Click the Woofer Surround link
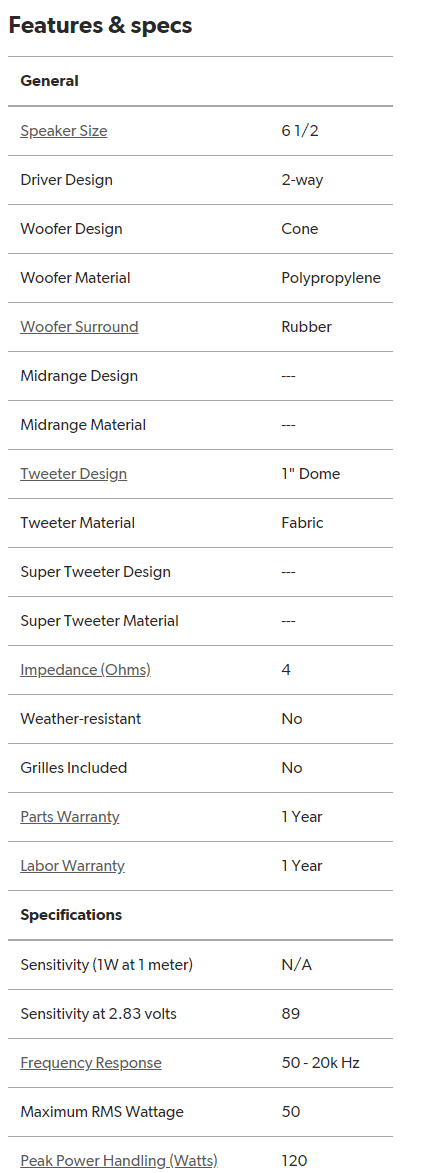 click(79, 327)
